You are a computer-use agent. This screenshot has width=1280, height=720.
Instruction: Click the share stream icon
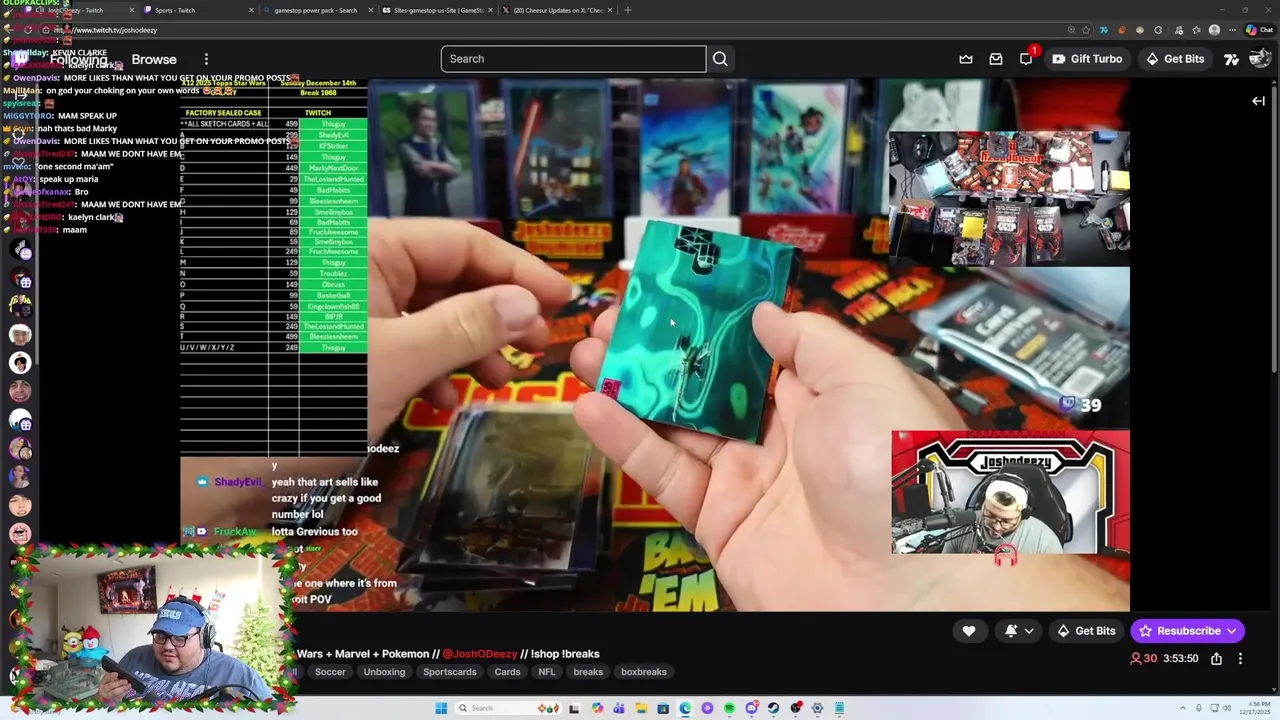(1216, 659)
